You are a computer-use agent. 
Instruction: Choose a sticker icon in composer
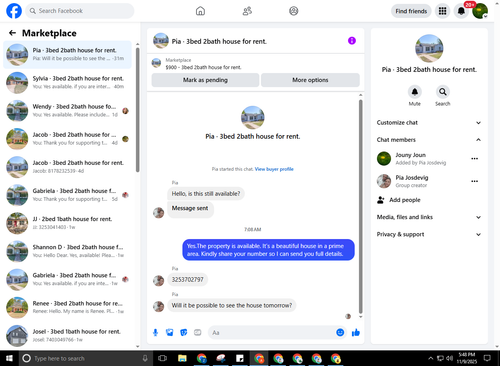coord(184,332)
